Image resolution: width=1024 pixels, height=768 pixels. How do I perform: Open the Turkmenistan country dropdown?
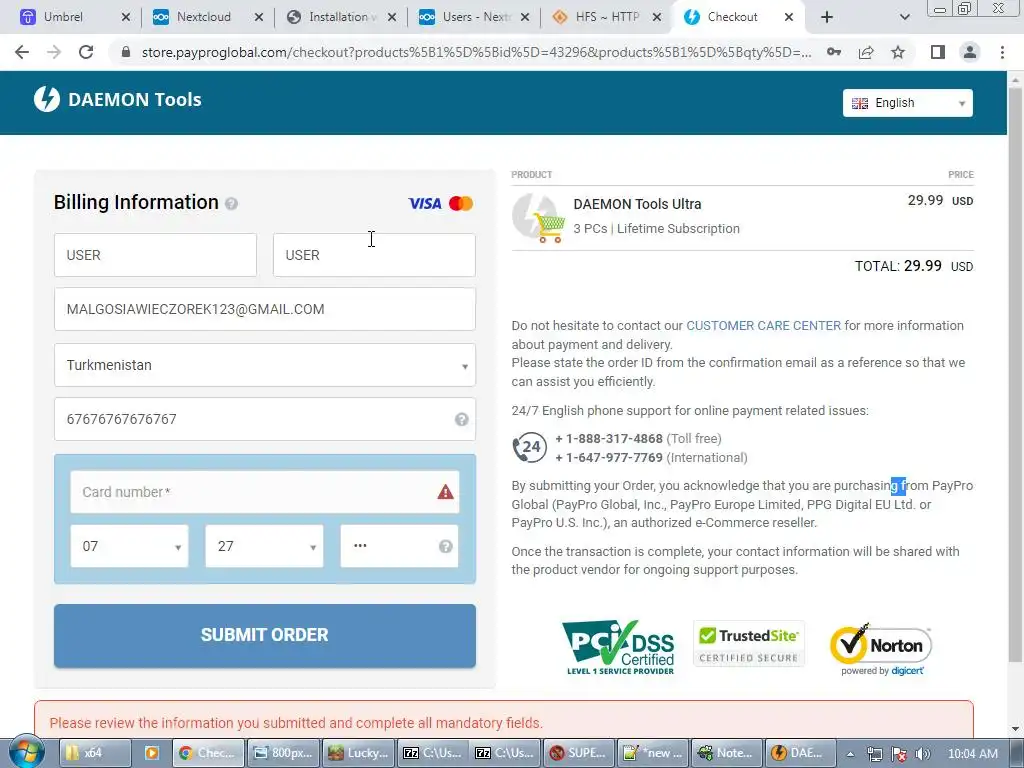pos(264,365)
